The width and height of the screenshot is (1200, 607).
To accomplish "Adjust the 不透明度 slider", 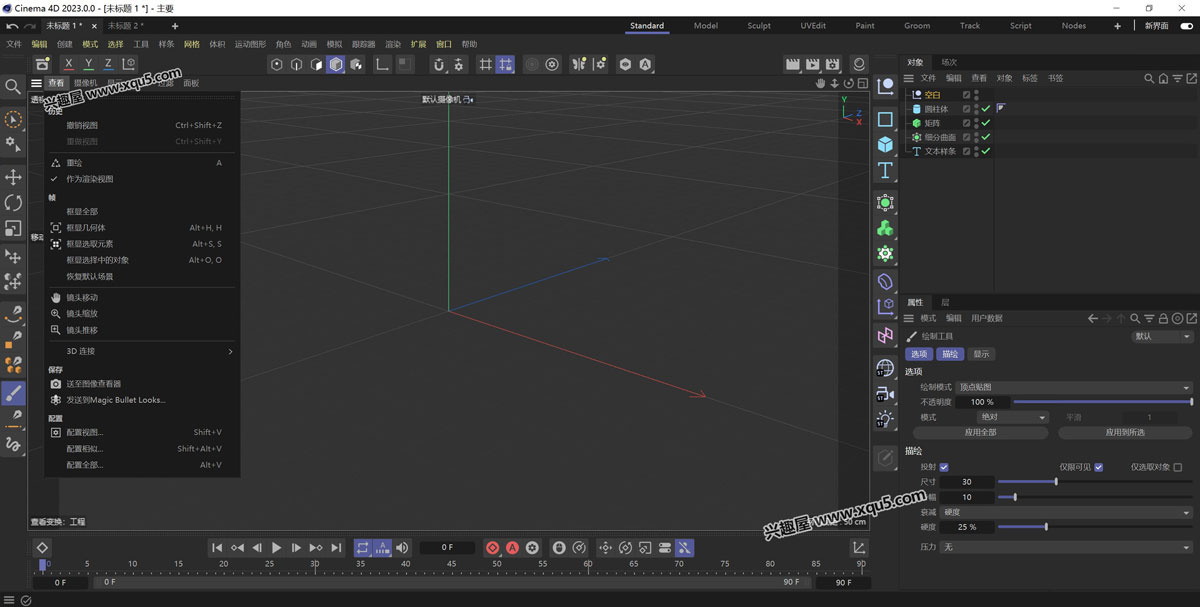I will click(1103, 402).
